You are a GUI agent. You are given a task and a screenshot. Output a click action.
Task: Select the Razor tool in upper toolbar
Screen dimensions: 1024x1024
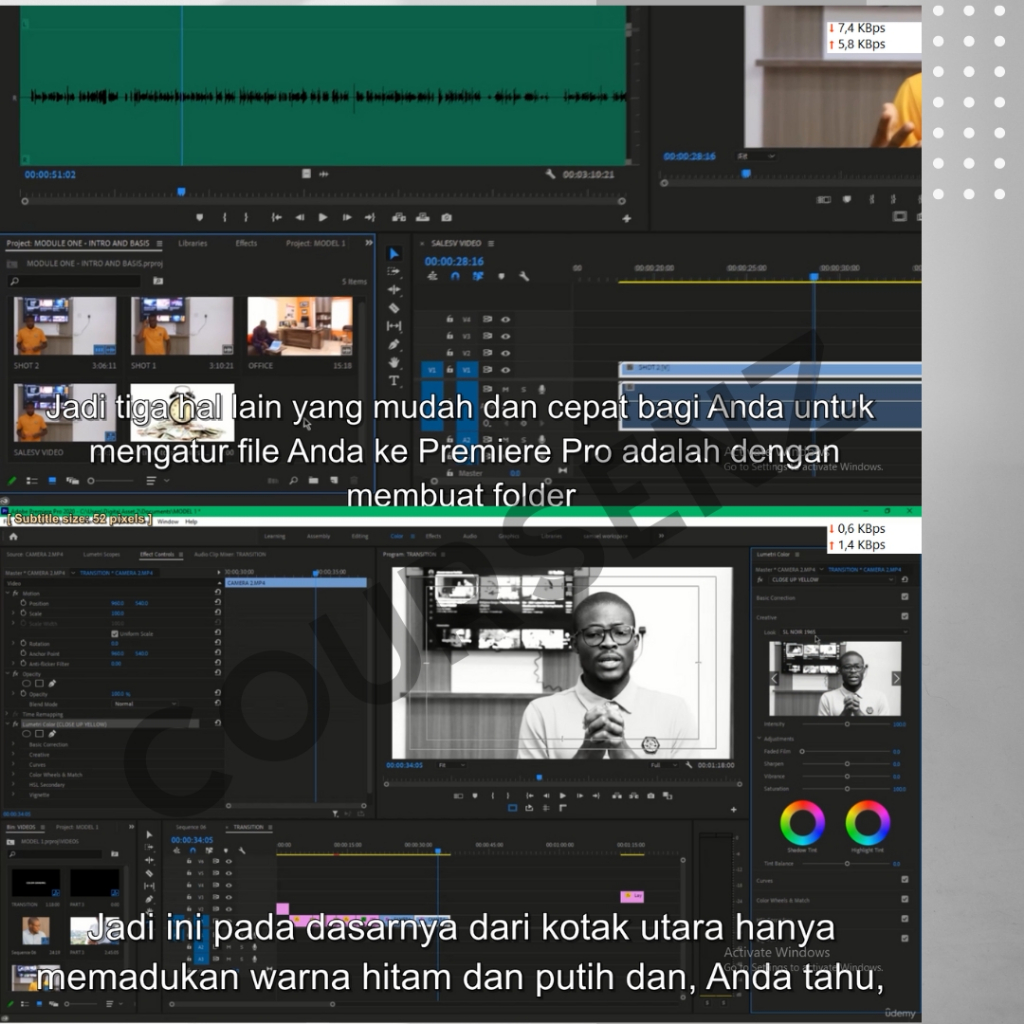point(394,308)
